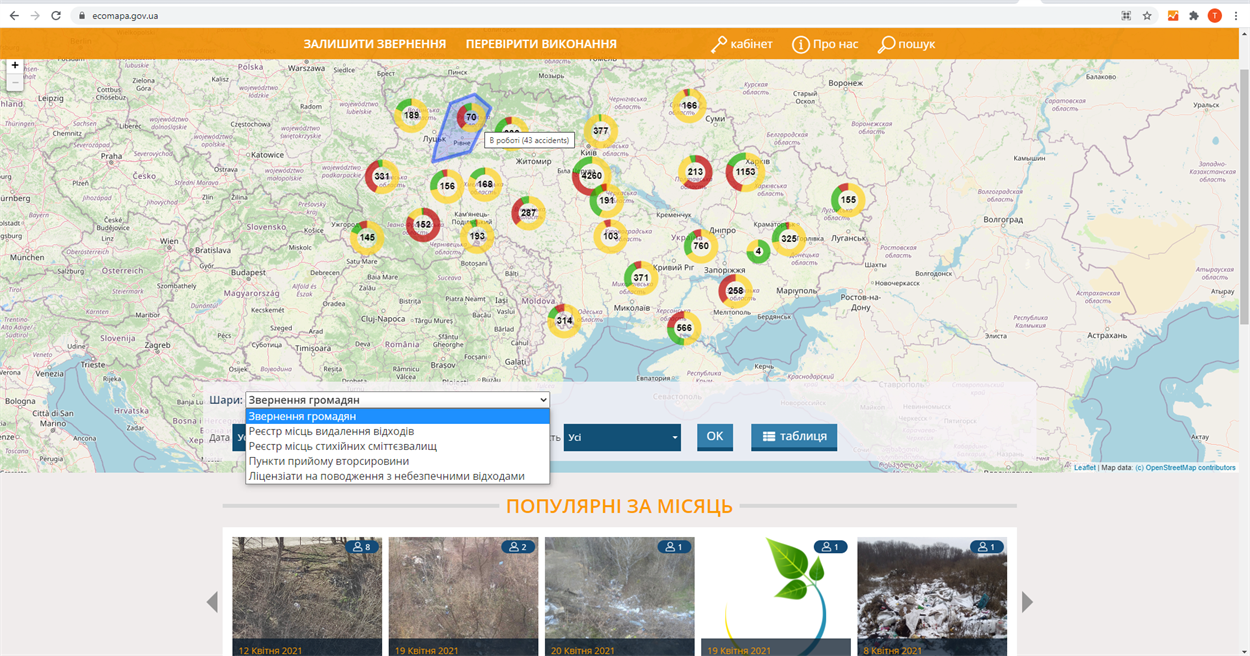Reload the page with the refresh icon
Screen dimensions: 1250x656
point(56,16)
